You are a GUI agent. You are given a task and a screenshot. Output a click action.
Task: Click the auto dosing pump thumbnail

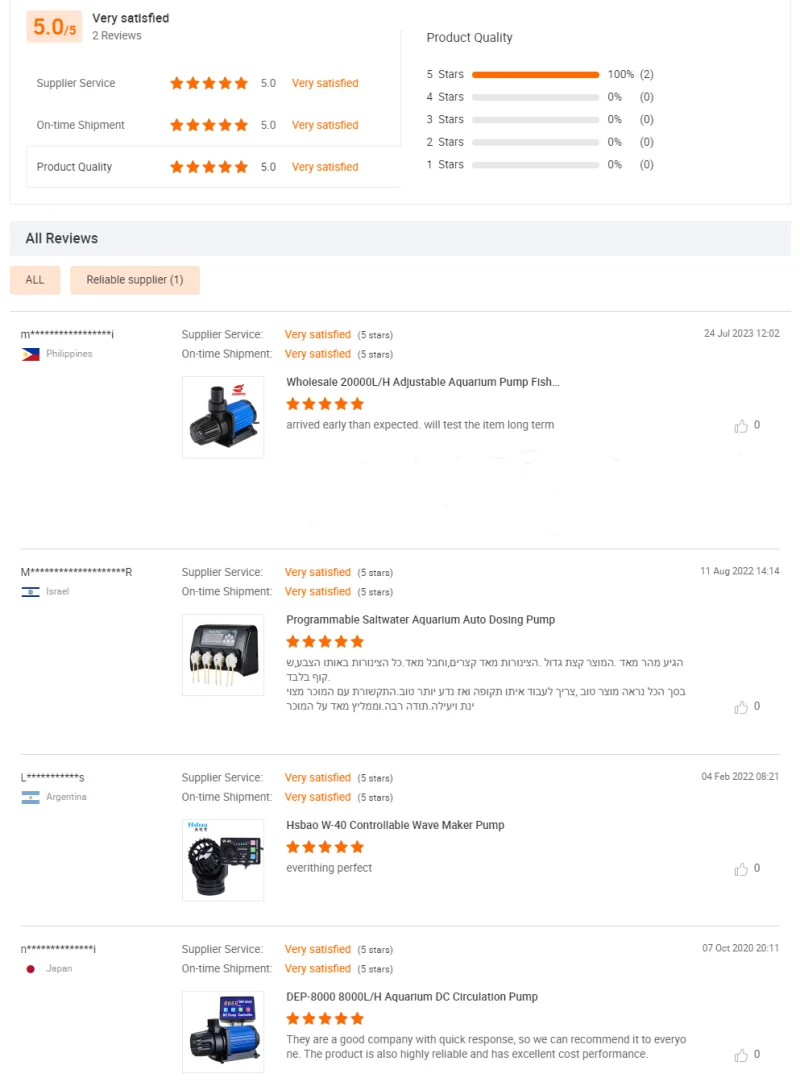point(223,655)
